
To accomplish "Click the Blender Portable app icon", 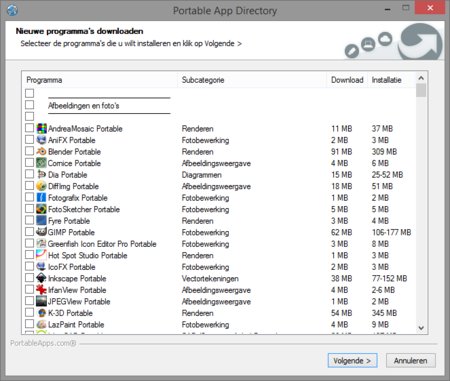I will click(41, 151).
